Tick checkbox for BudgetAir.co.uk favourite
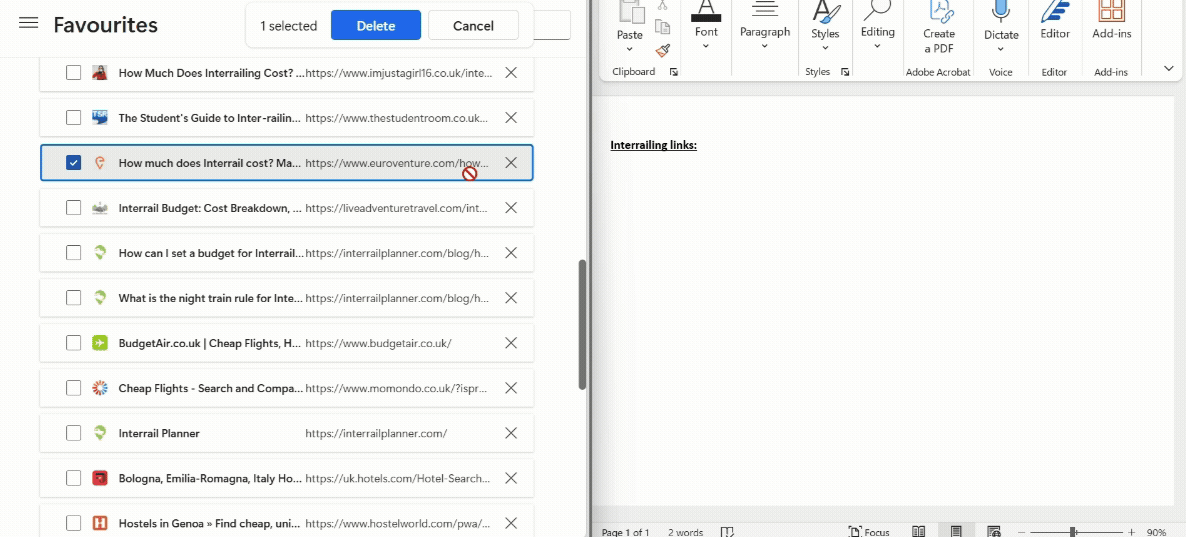The width and height of the screenshot is (1186, 537). click(73, 343)
